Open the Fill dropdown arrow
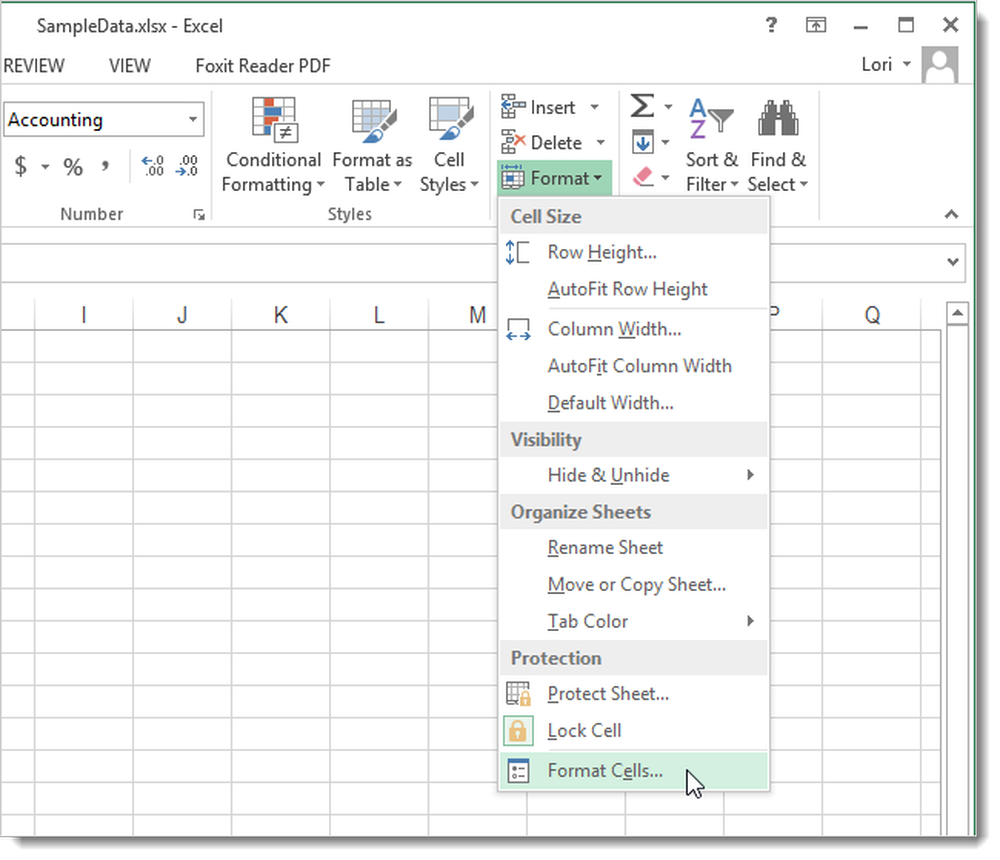Viewport: 1000px width, 860px height. 665,142
